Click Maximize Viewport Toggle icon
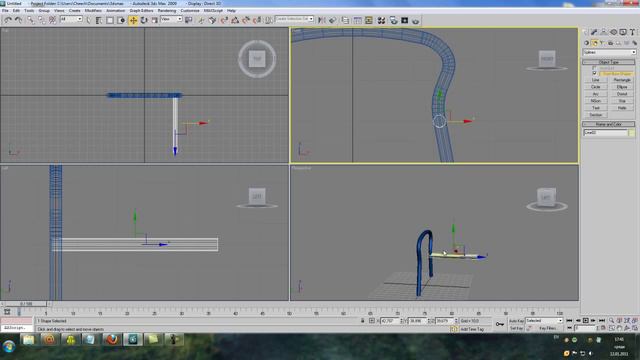The image size is (640, 360). coord(634,328)
